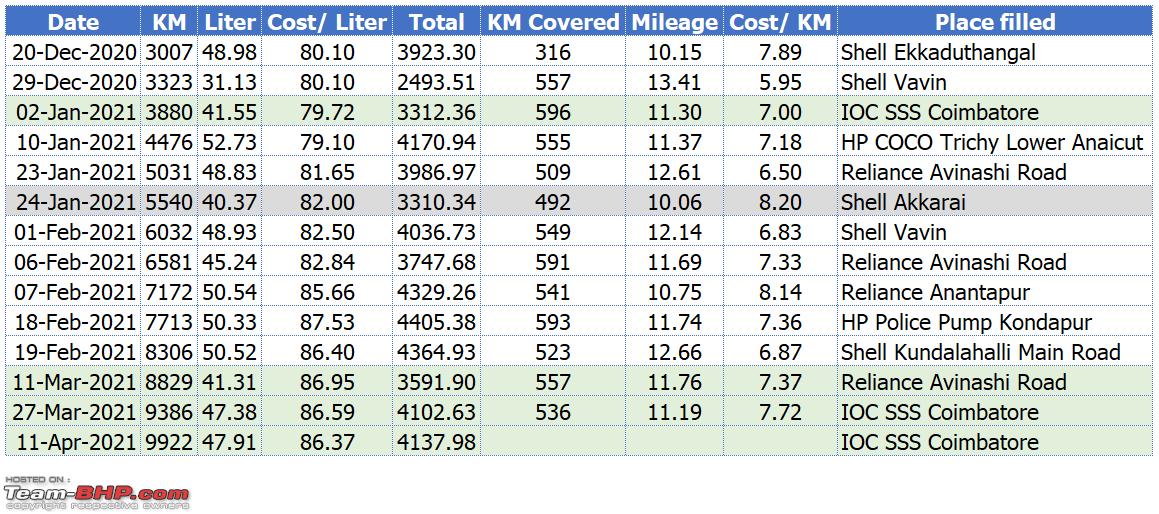Click the date cell 27-Mar-2021
The width and height of the screenshot is (1159, 514).
click(x=73, y=412)
